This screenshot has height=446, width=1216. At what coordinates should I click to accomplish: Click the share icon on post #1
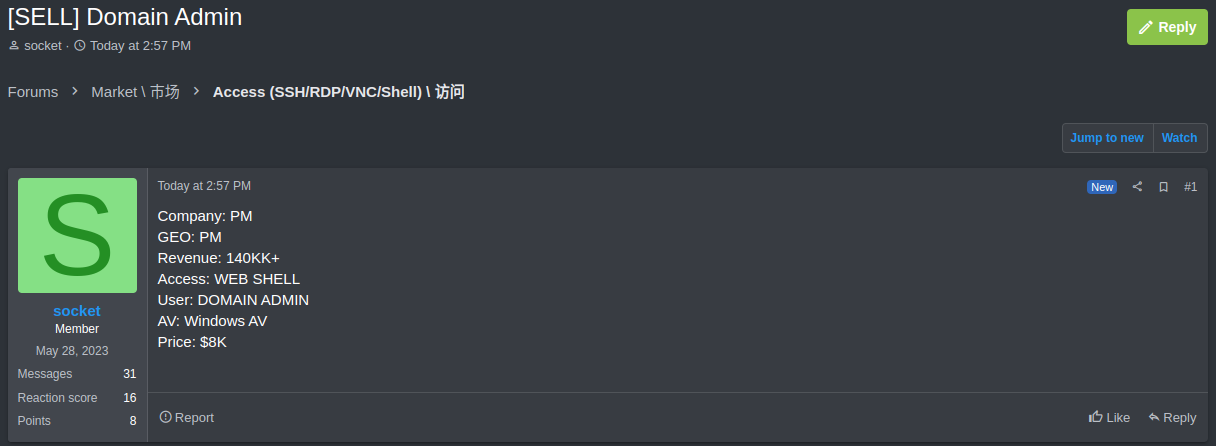click(1137, 187)
